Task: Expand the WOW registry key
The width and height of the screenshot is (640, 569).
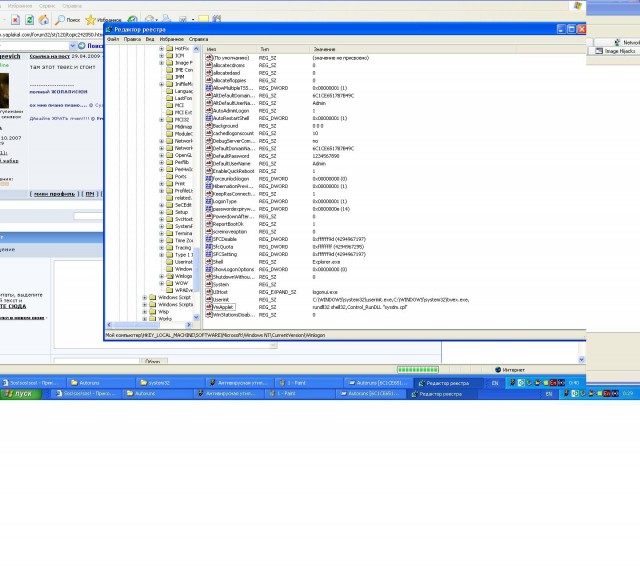Action: (x=161, y=283)
